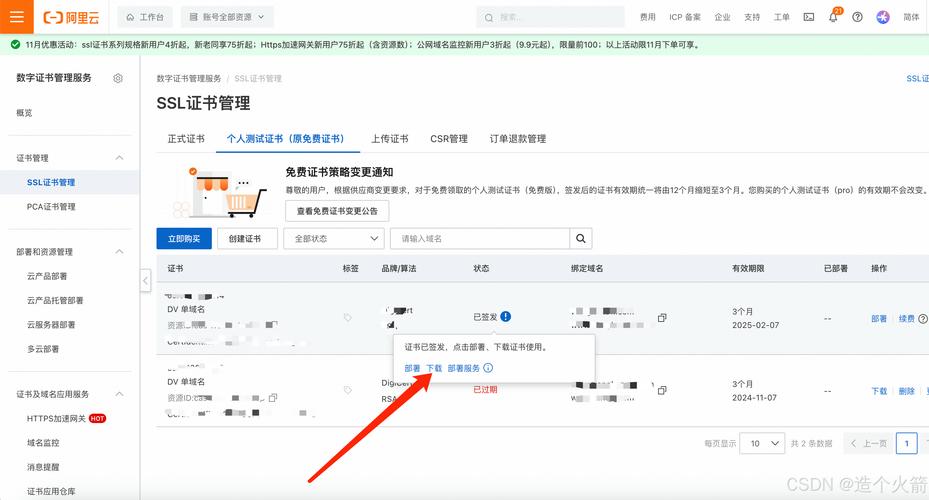Open the 支持 menu
This screenshot has width=929, height=500.
tap(752, 17)
